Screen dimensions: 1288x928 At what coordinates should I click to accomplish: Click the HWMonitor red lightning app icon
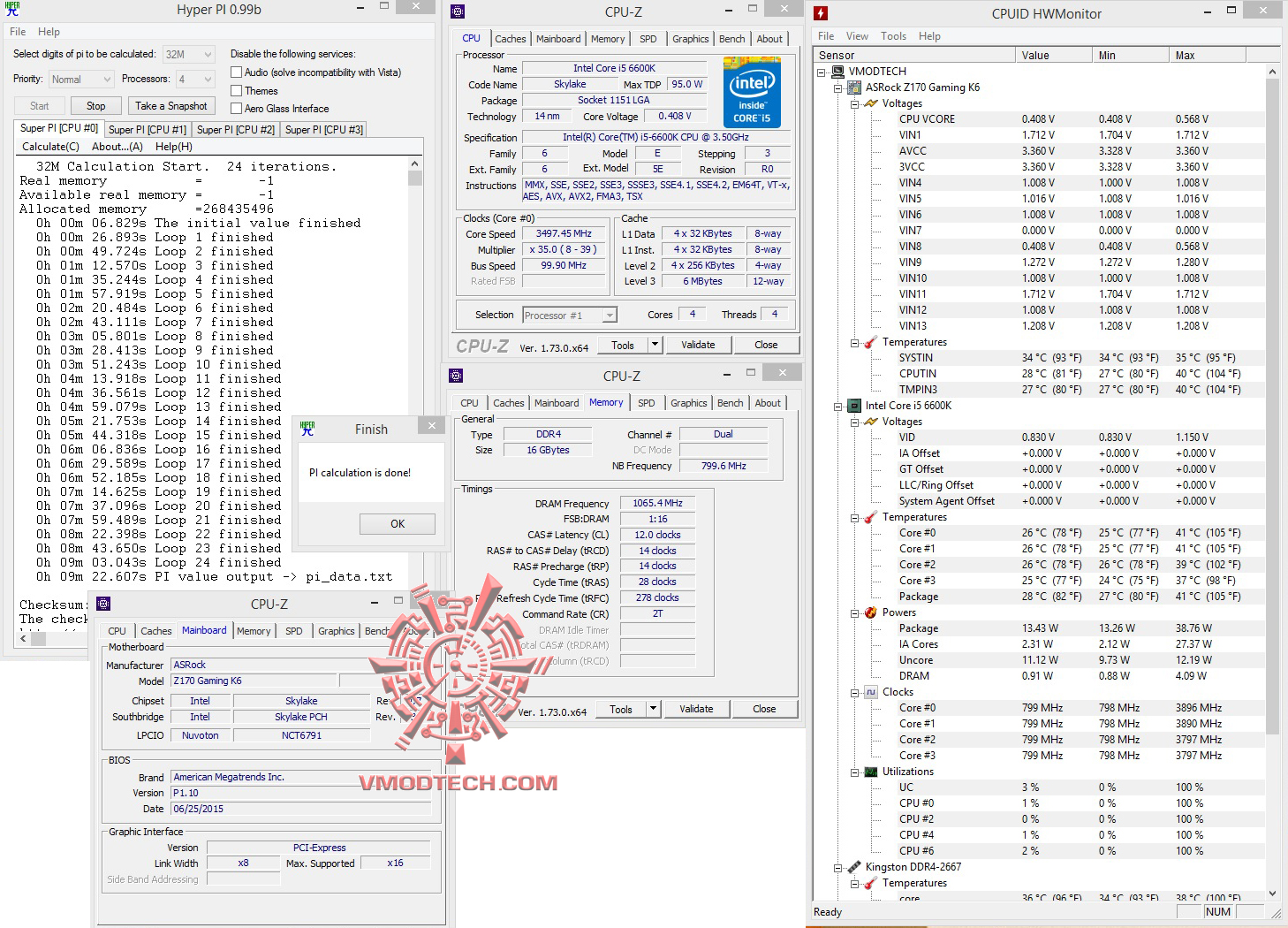pyautogui.click(x=821, y=12)
